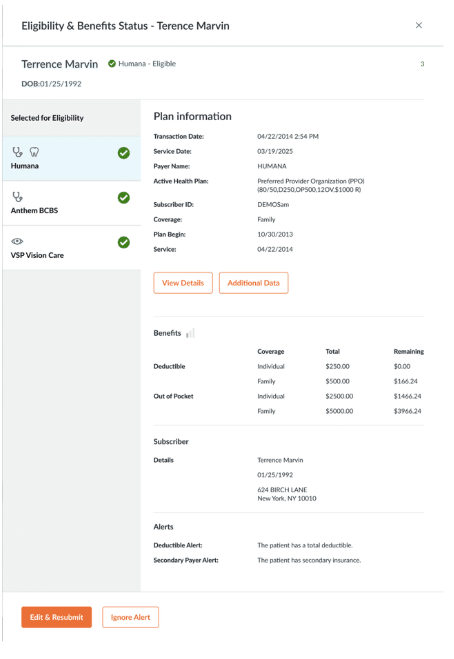Click the stethoscope icon in Humana row
Screen dimensions: 454x659
tap(17, 152)
